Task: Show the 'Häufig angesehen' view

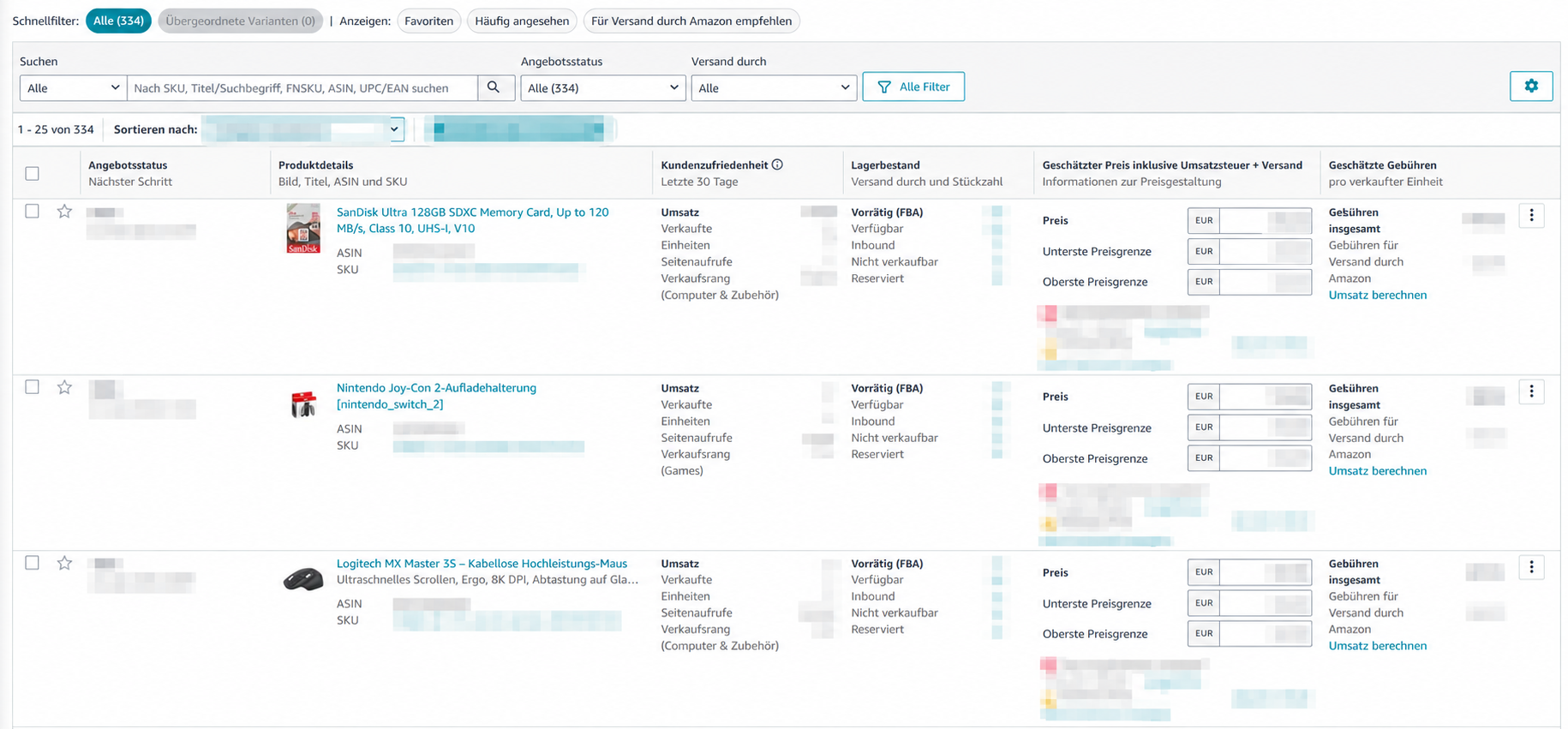Action: pos(522,21)
